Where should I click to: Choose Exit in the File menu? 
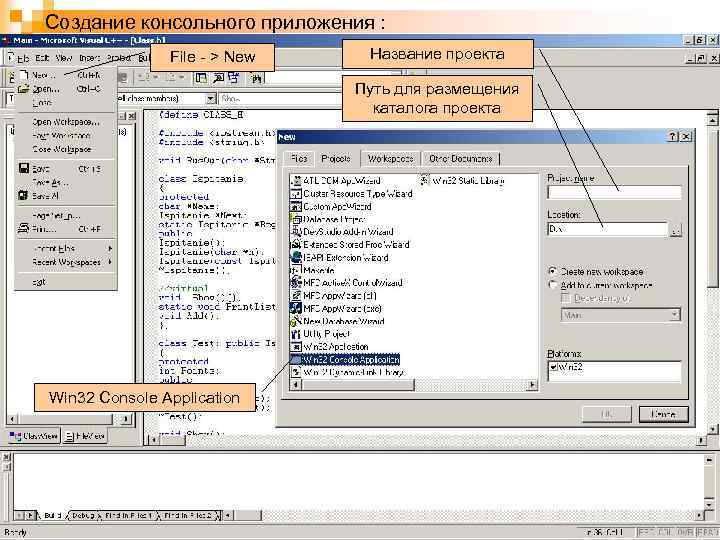point(65,282)
